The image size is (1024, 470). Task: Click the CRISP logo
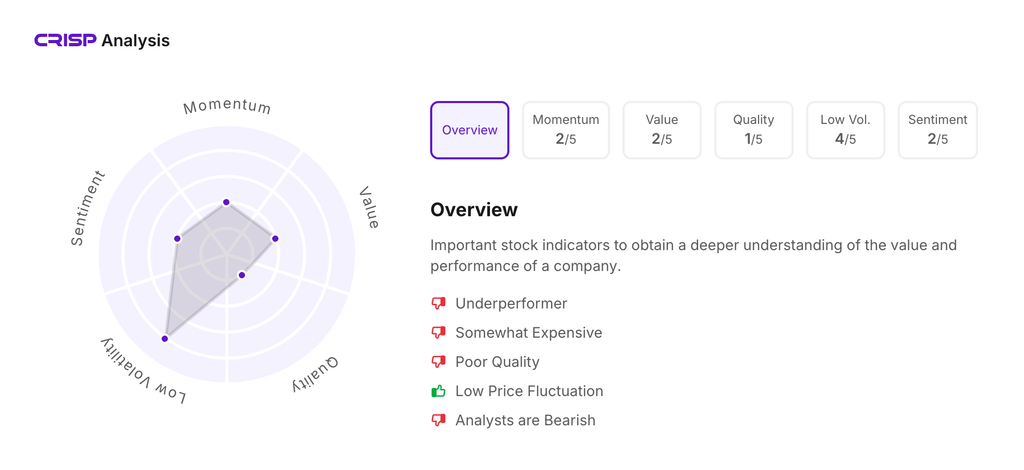[x=66, y=40]
